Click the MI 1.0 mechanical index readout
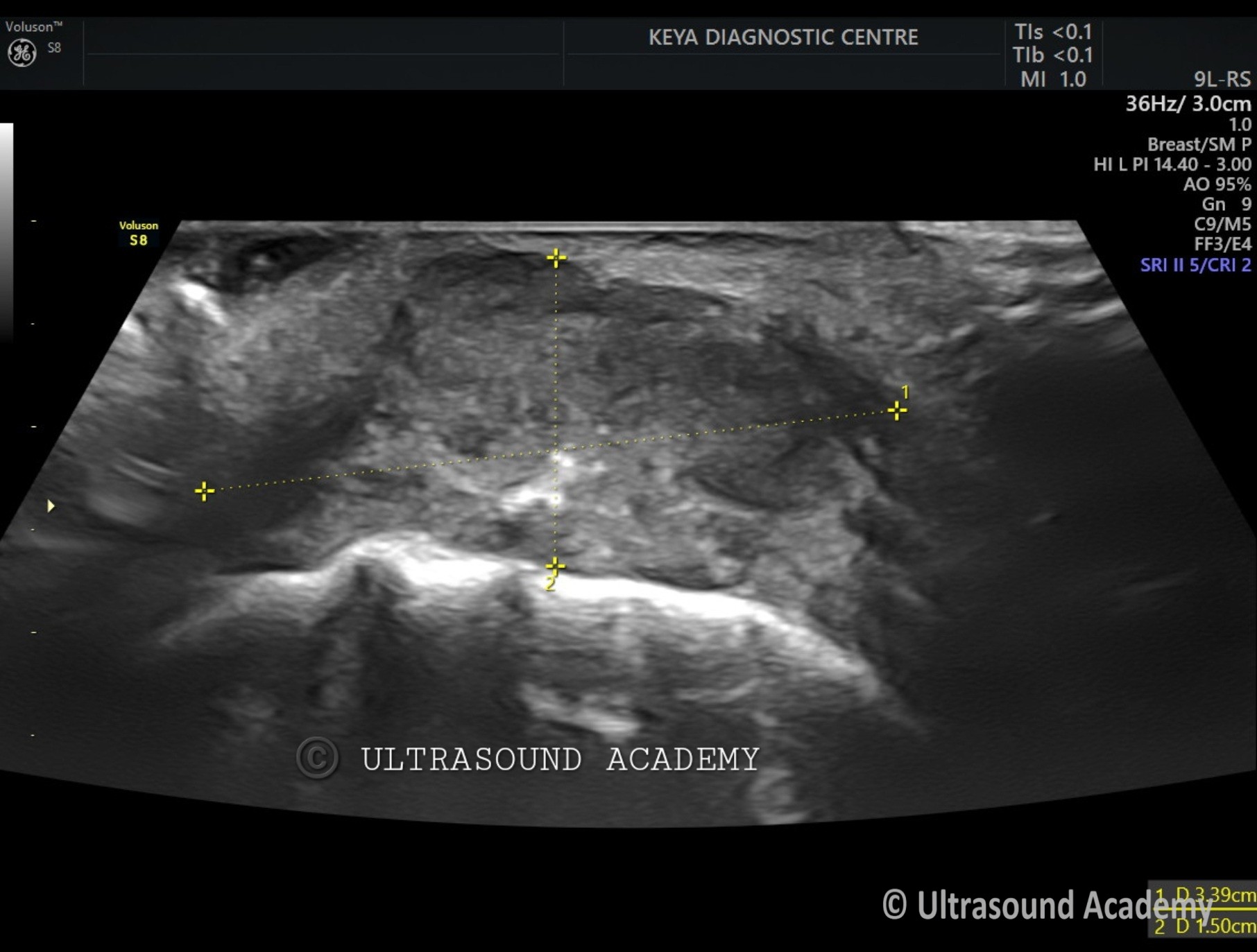This screenshot has width=1257, height=952. pyautogui.click(x=1052, y=79)
